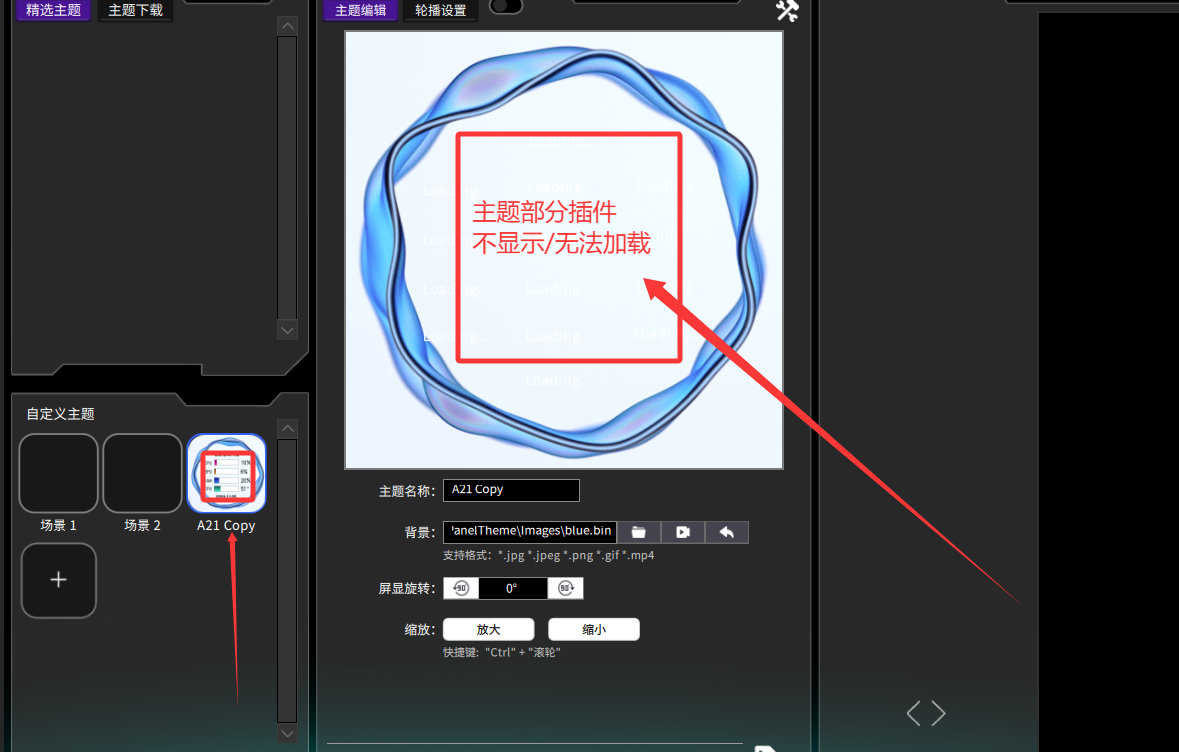Click the 缩小 zoom-out button
The height and width of the screenshot is (752, 1179).
click(593, 630)
